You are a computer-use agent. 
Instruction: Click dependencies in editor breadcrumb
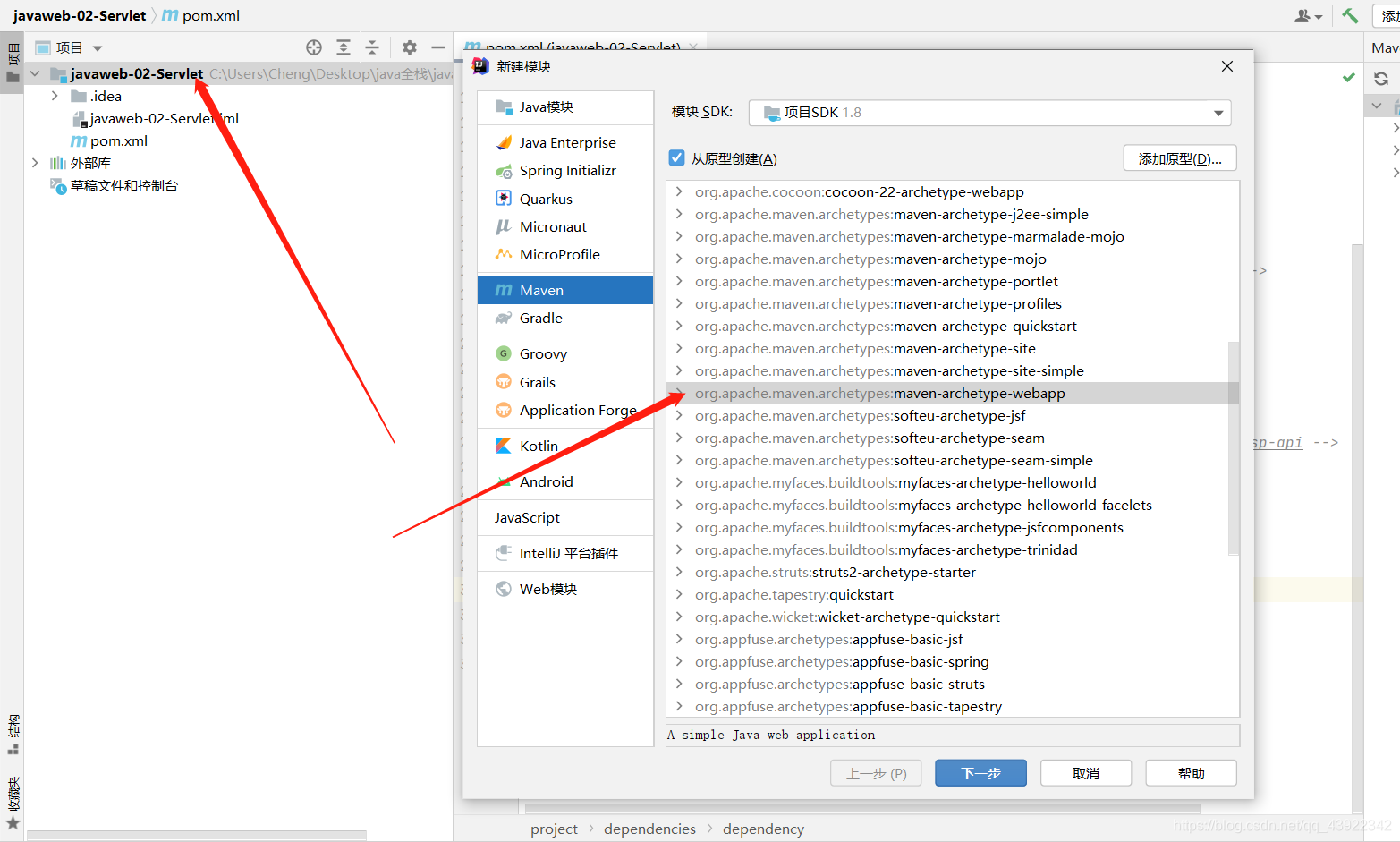pyautogui.click(x=649, y=829)
